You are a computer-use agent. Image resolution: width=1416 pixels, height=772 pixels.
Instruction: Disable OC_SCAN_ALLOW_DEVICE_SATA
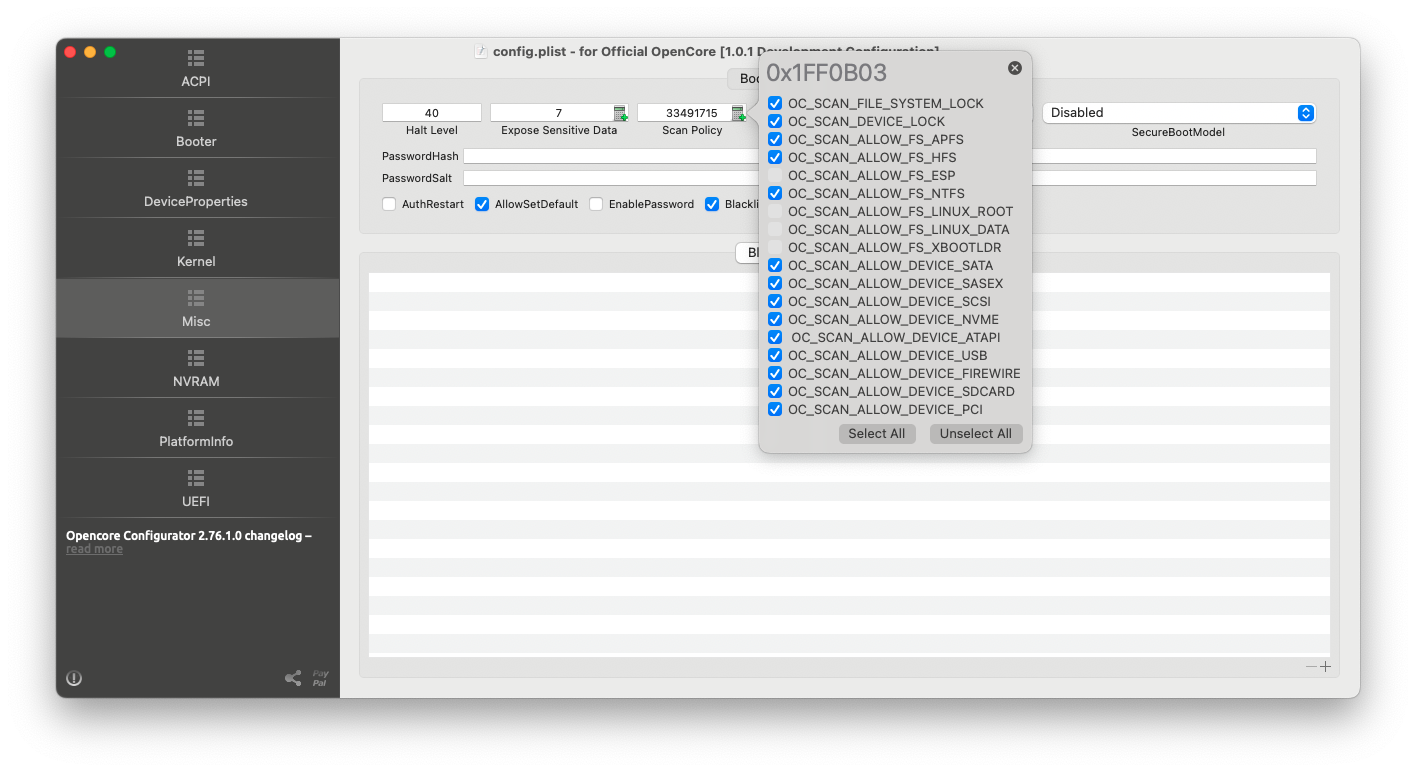coord(775,265)
